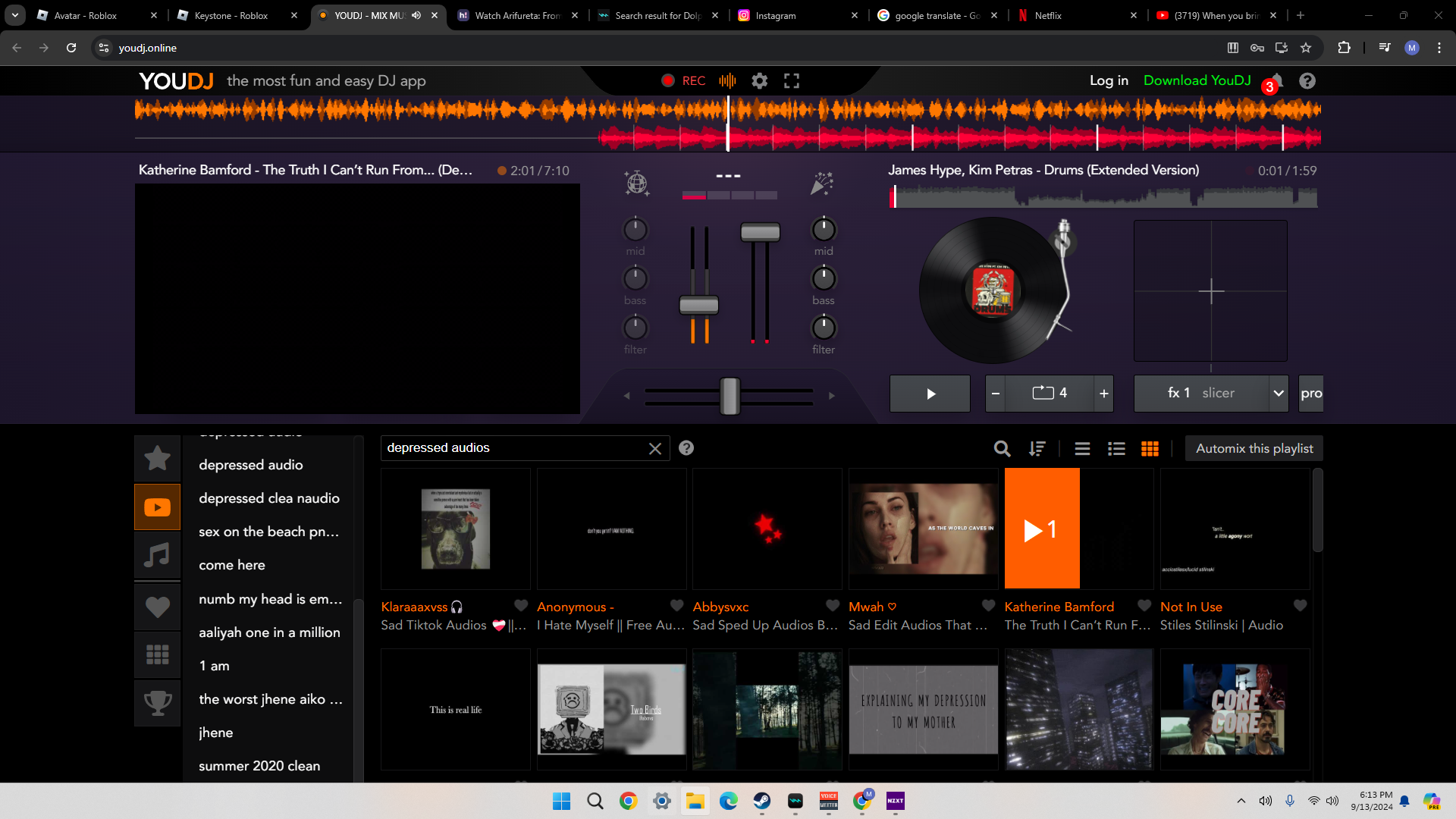Open YouDJ settings gear
This screenshot has height=819, width=1456.
[x=759, y=80]
